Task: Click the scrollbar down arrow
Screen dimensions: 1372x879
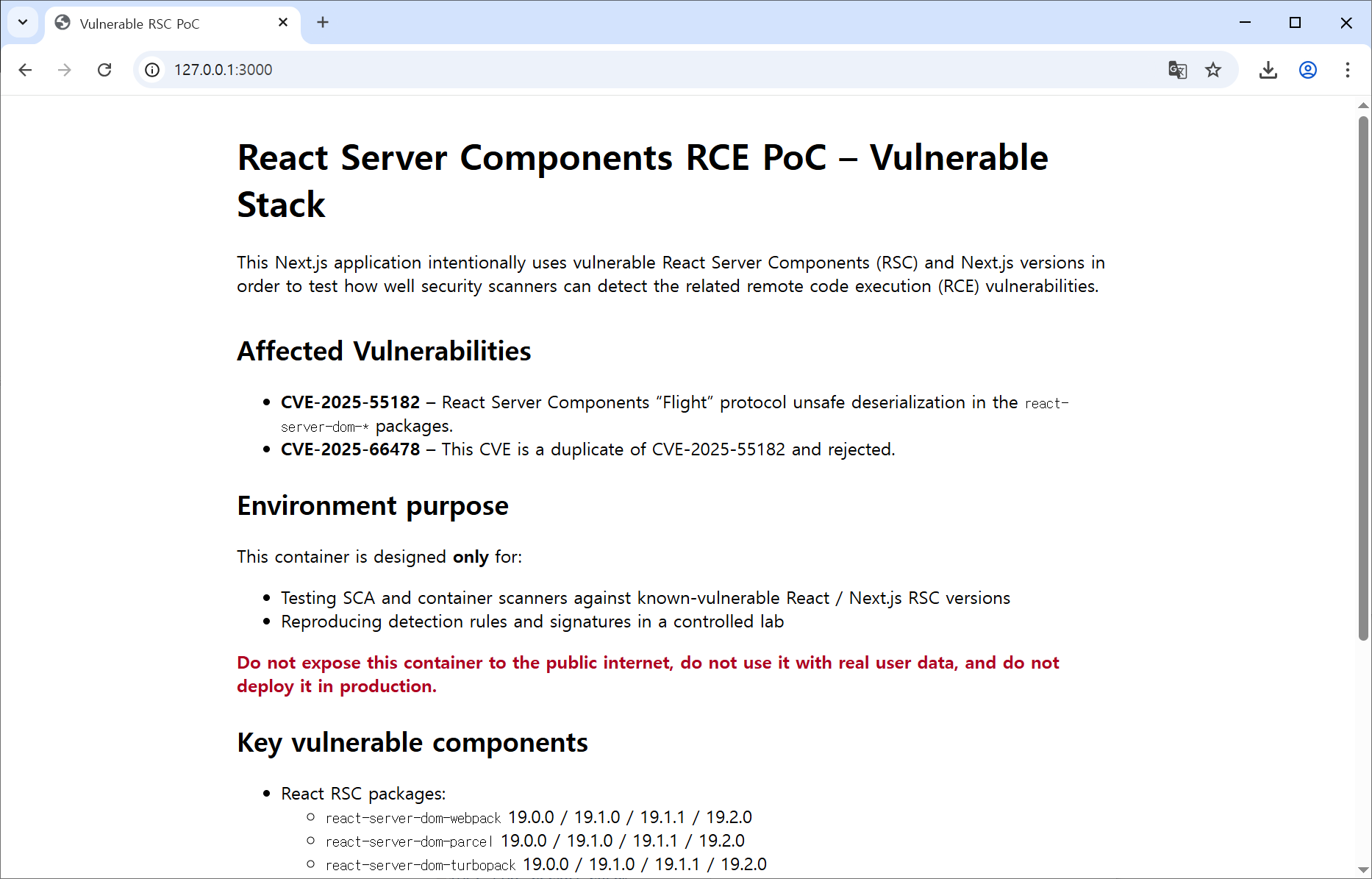Action: [x=1363, y=869]
